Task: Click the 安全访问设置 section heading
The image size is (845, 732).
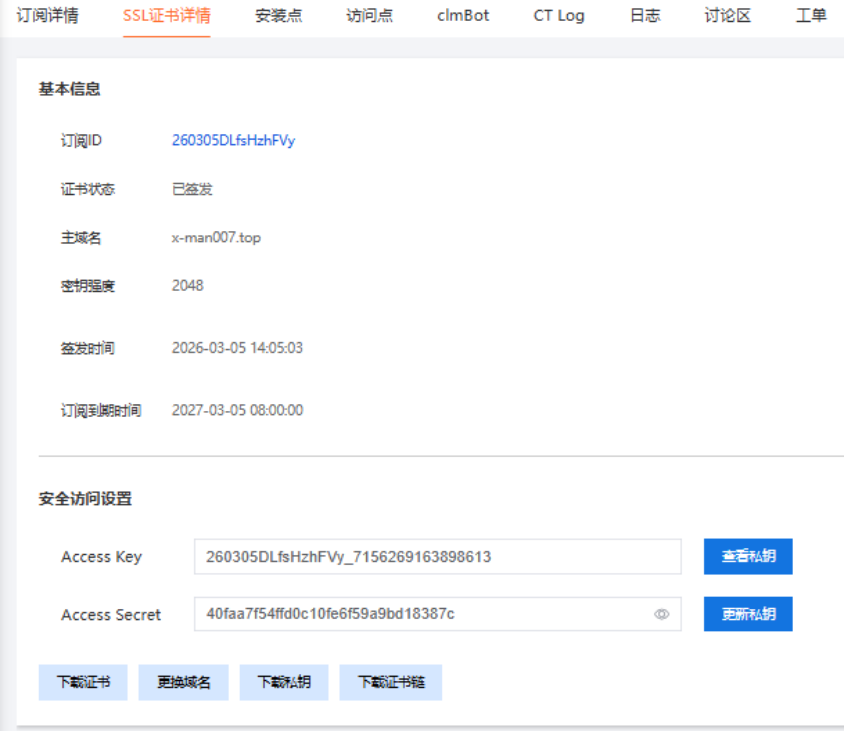Action: [x=85, y=499]
